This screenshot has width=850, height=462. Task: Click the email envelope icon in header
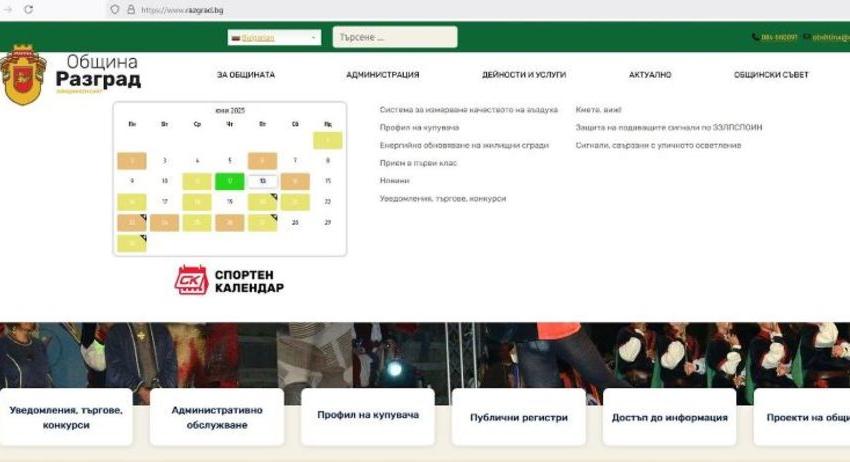point(806,37)
